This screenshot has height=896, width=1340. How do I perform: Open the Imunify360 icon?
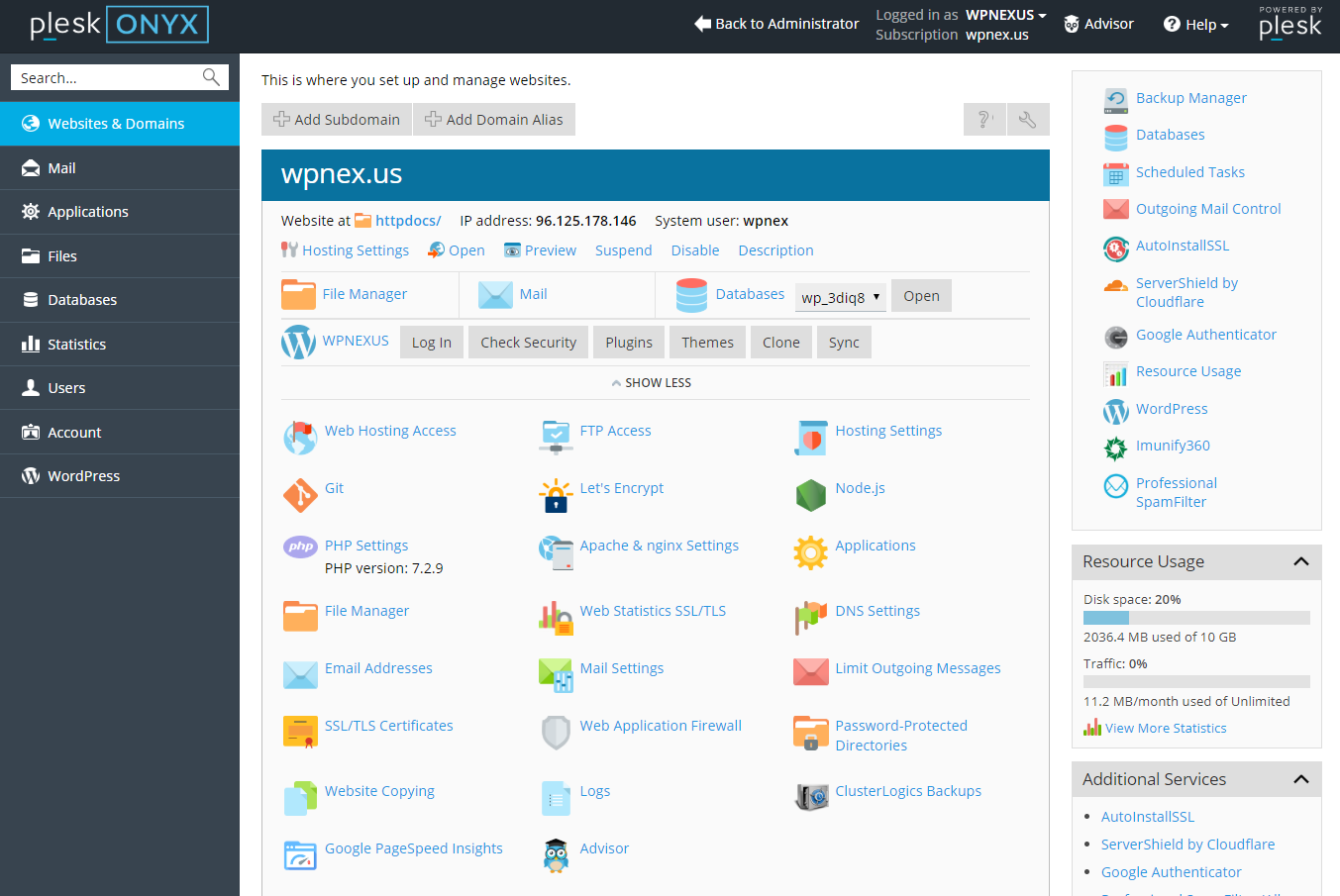(1116, 448)
